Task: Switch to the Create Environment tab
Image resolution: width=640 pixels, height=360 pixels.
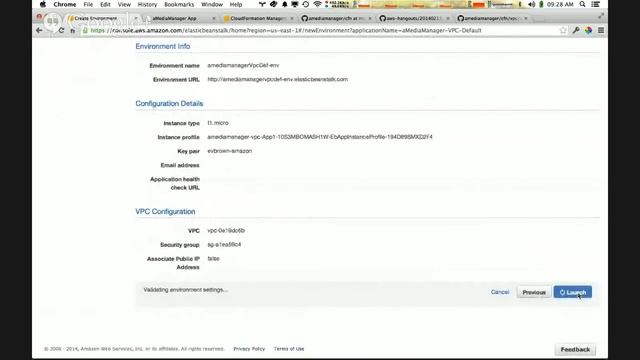Action: tap(102, 18)
